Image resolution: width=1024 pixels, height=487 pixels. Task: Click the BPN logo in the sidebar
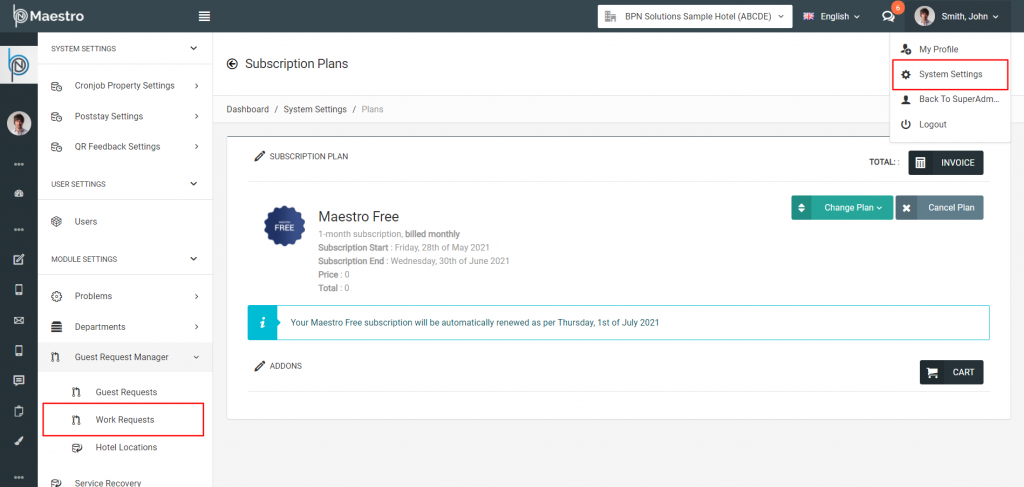pos(18,65)
